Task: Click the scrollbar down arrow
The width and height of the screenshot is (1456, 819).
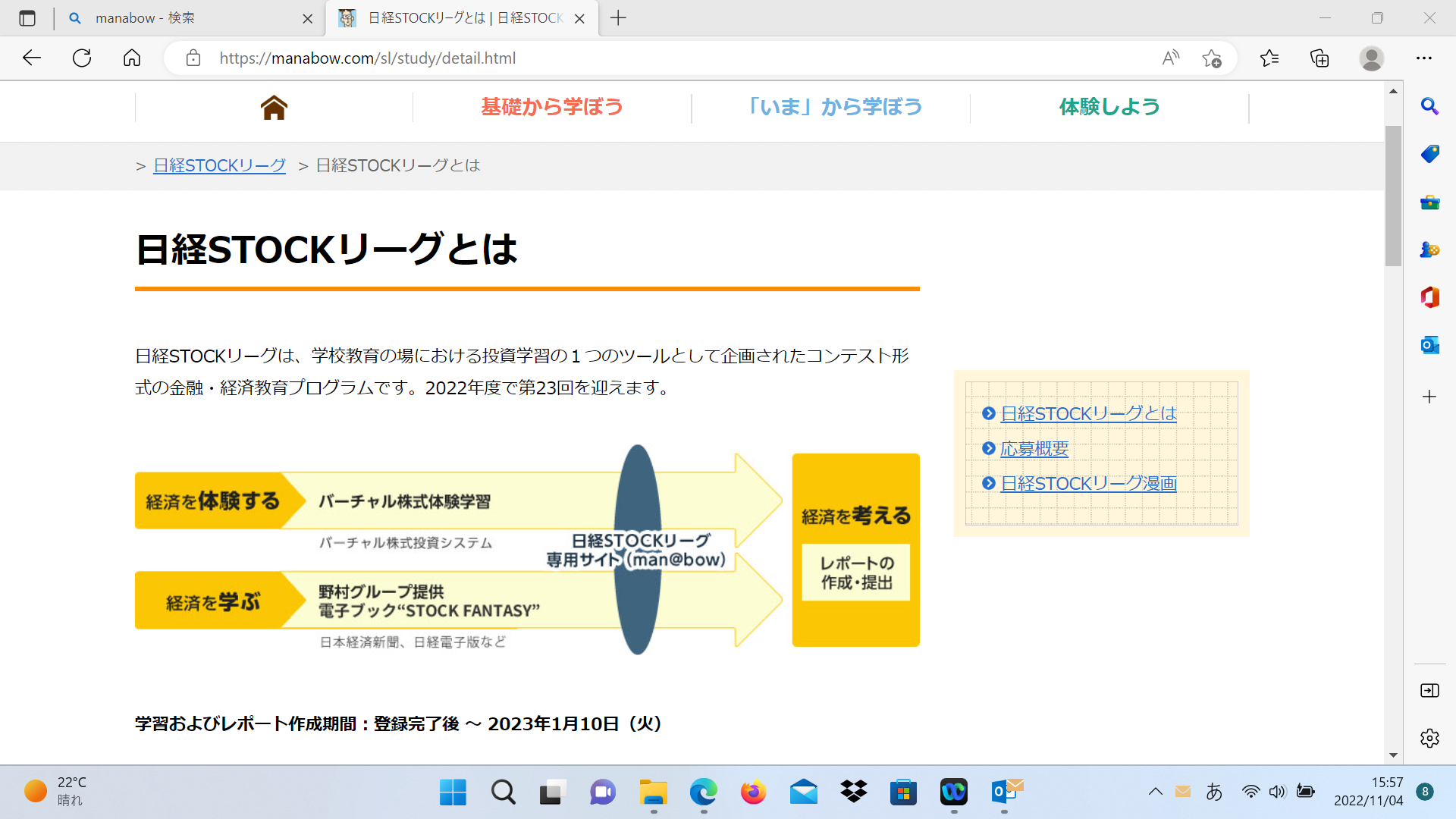Action: coord(1393,755)
